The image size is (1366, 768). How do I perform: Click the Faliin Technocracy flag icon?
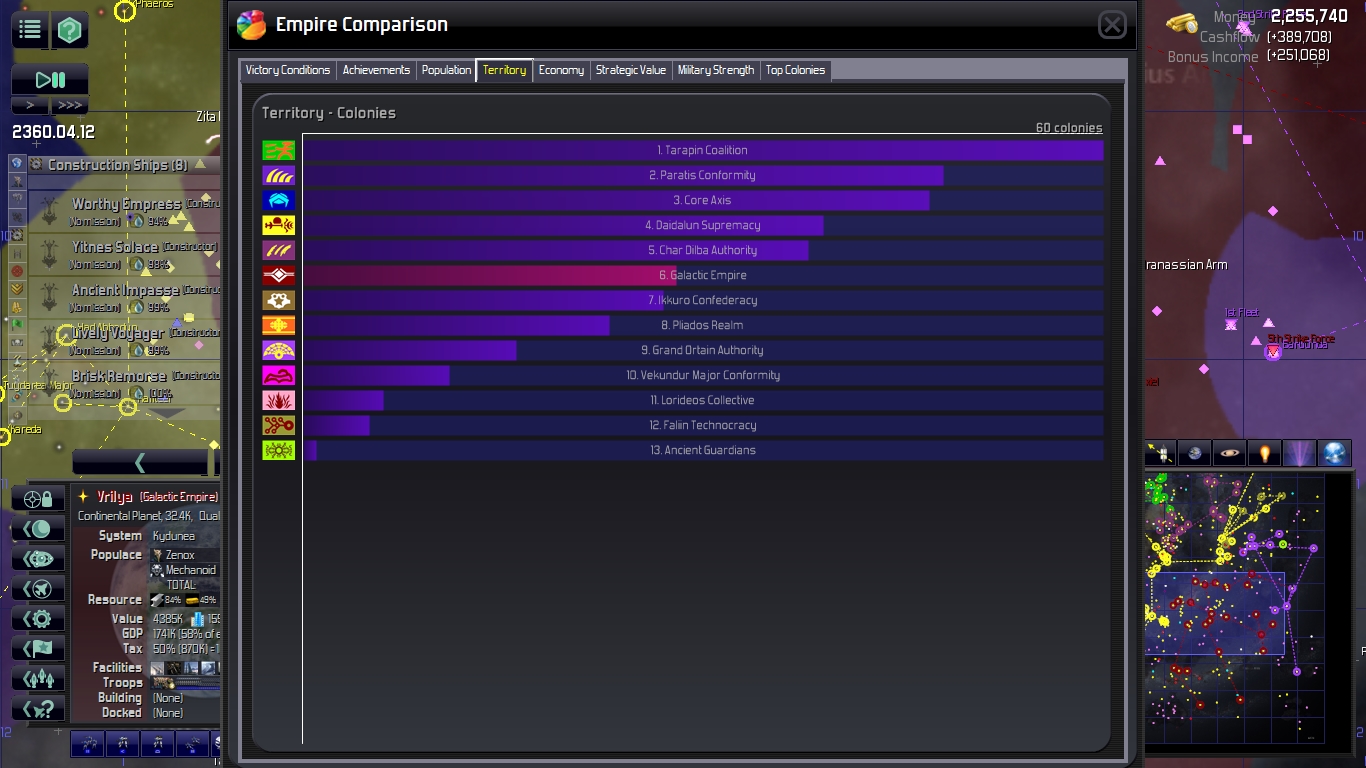[279, 425]
